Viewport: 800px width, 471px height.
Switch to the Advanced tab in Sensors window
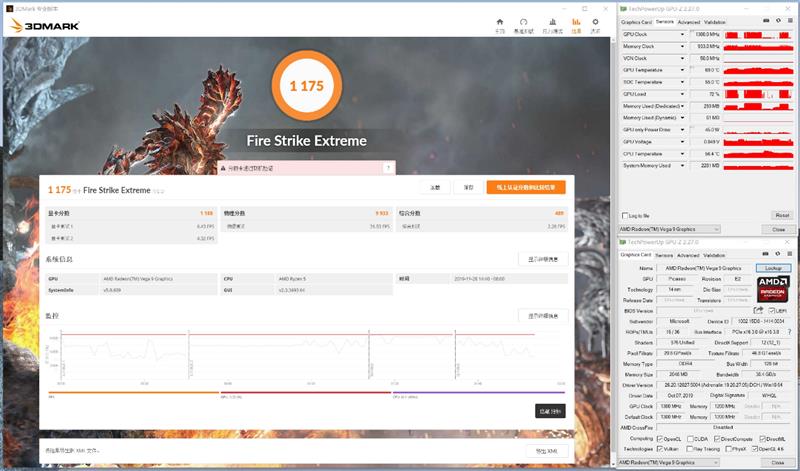[688, 21]
